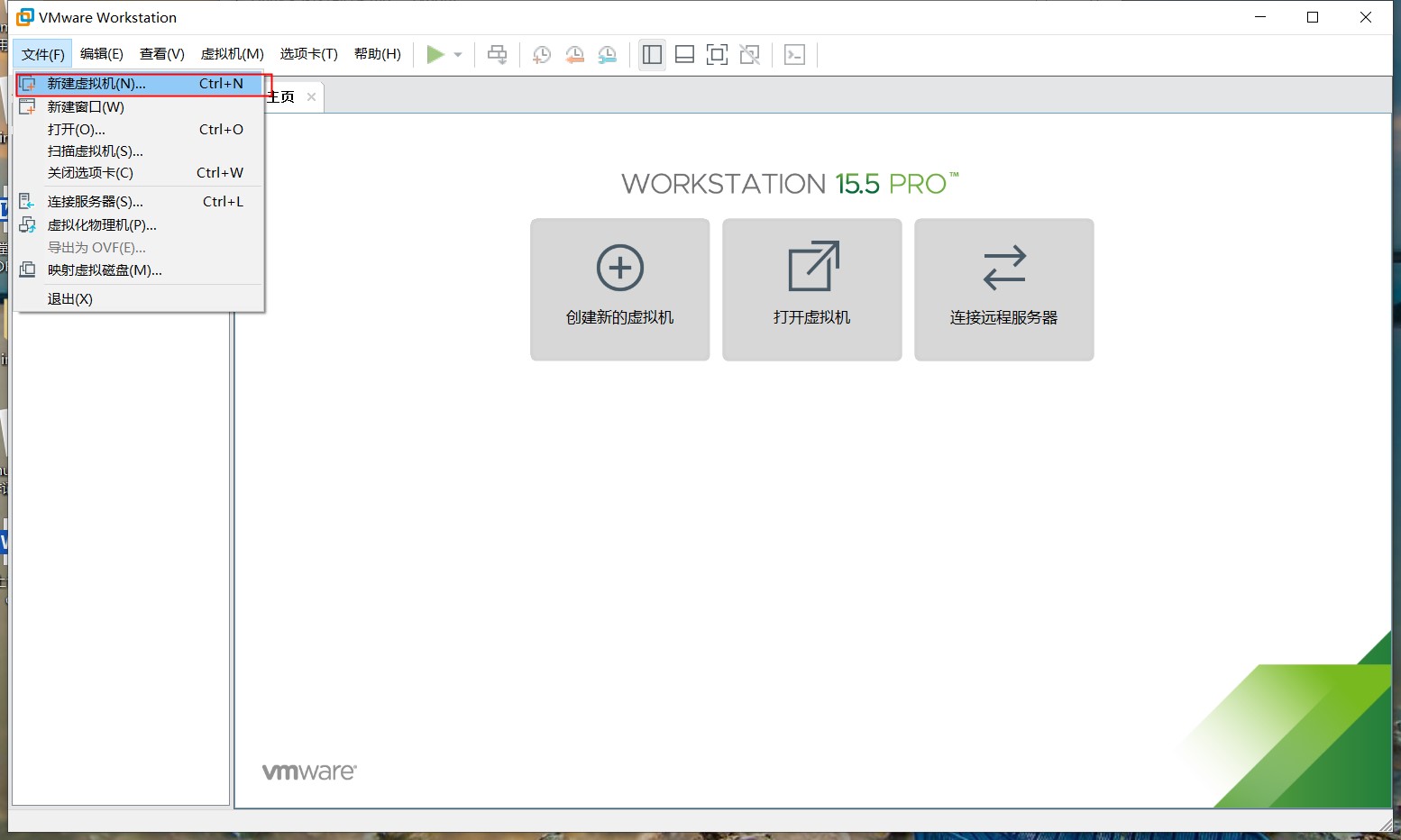This screenshot has width=1401, height=840.
Task: Click the Full Screen mode icon
Action: coord(717,54)
